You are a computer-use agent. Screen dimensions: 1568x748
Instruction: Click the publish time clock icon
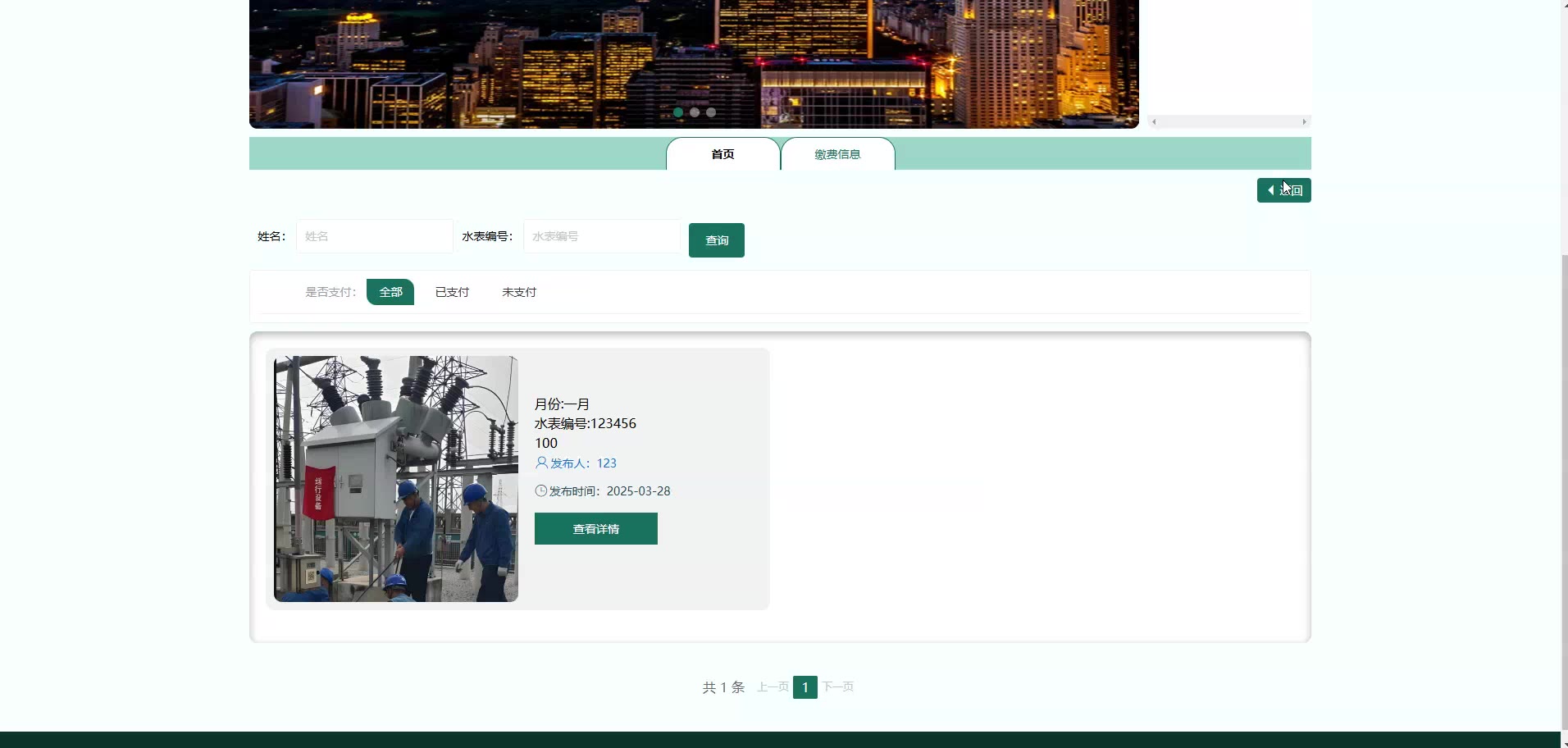tap(540, 491)
